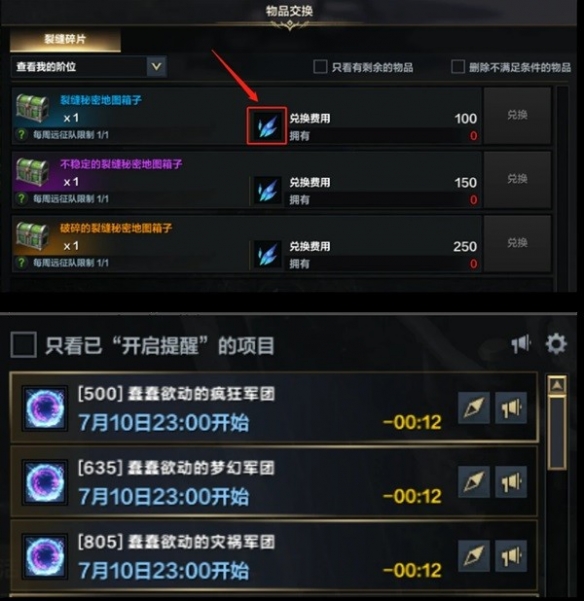This screenshot has height=601, width=584.
Task: Click dropdown arrow next to 查看我的阶位
Action: point(156,67)
